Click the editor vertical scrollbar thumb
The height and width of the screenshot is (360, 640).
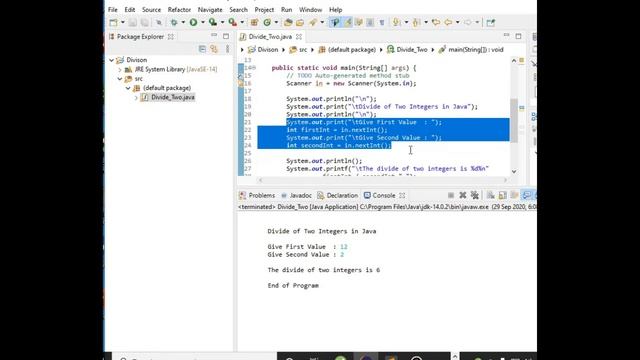pos(514,120)
